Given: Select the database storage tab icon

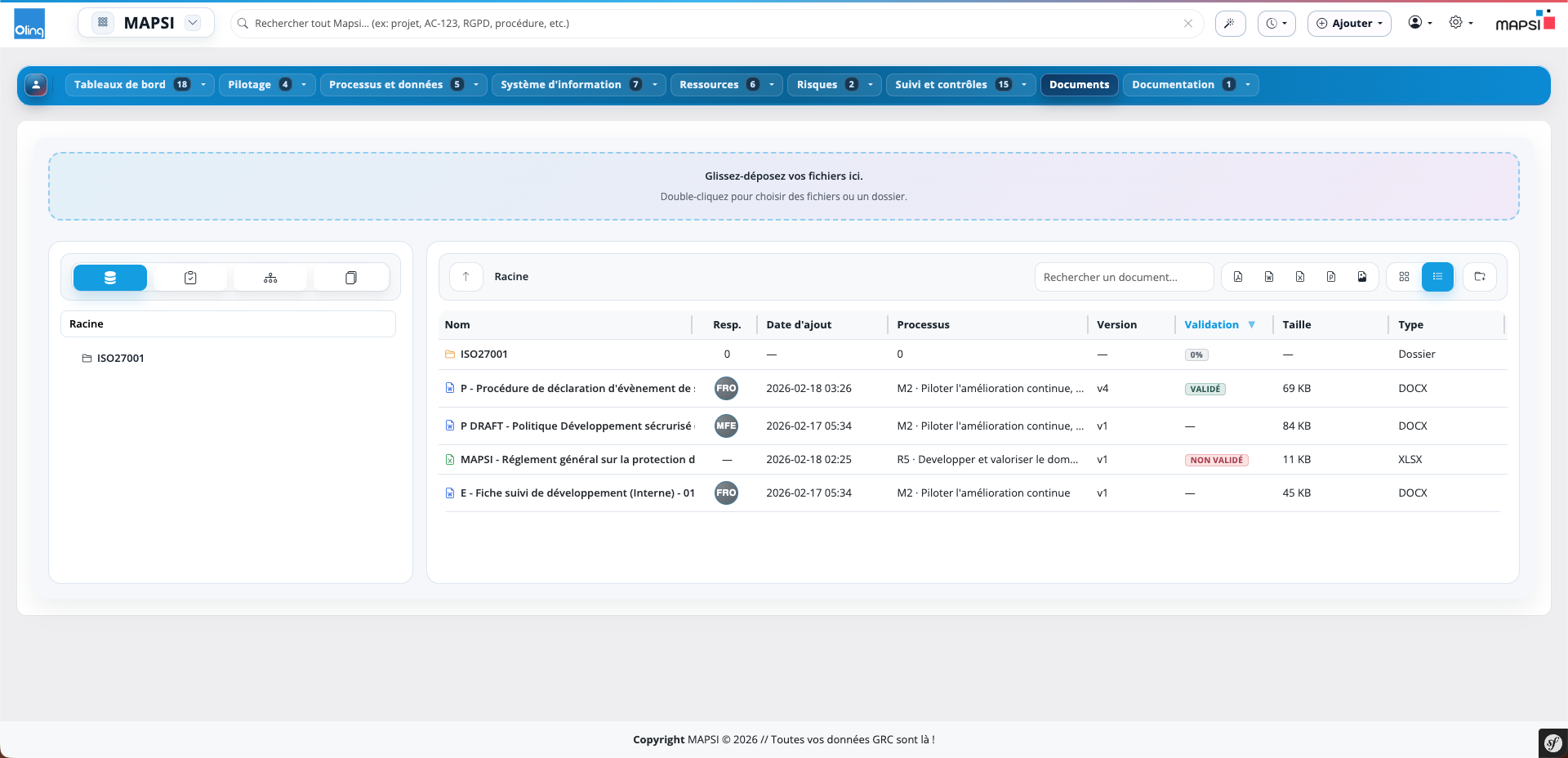Looking at the screenshot, I should [x=110, y=278].
